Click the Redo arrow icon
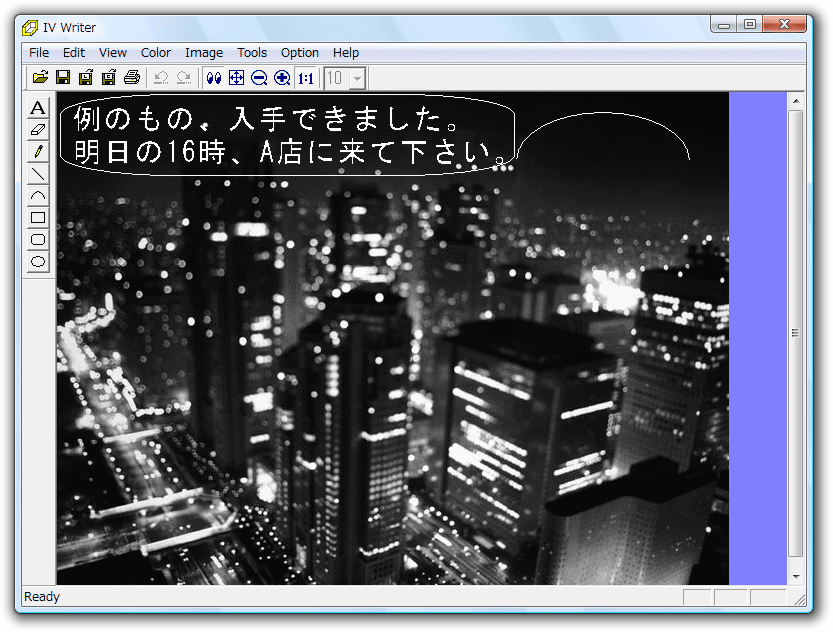833x632 pixels. pyautogui.click(x=184, y=78)
